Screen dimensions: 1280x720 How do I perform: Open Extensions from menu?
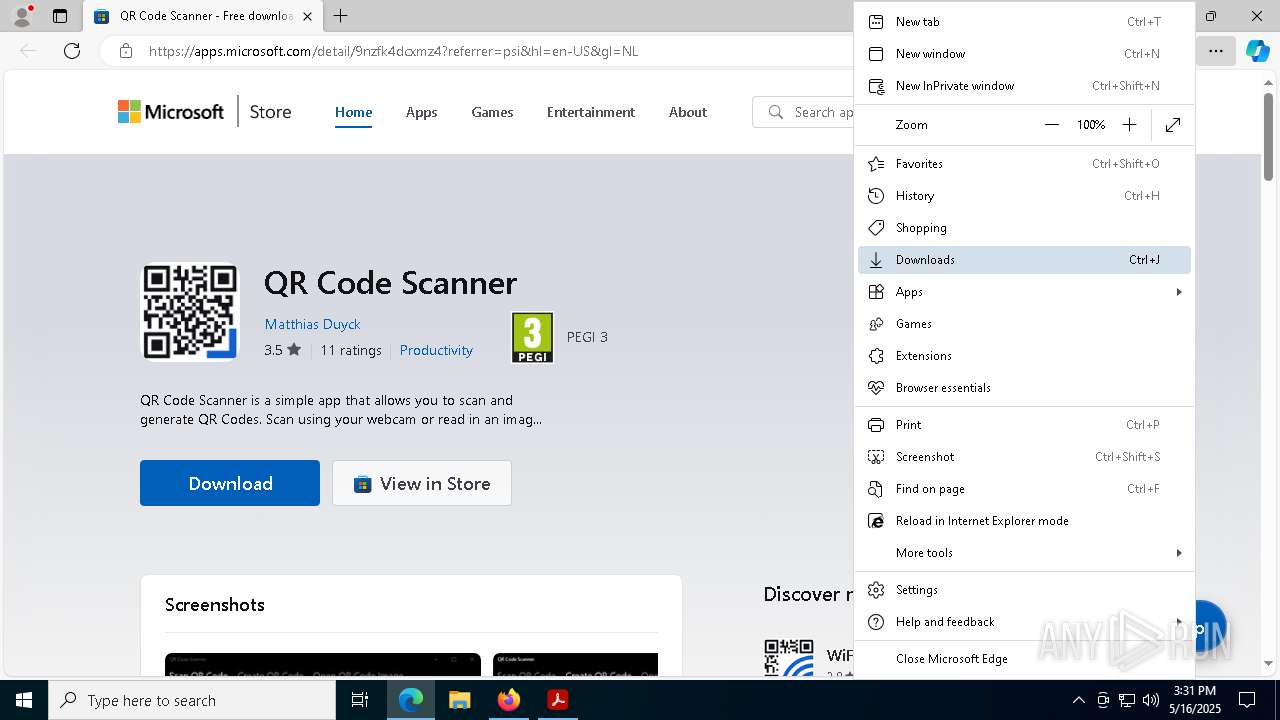pos(1024,356)
